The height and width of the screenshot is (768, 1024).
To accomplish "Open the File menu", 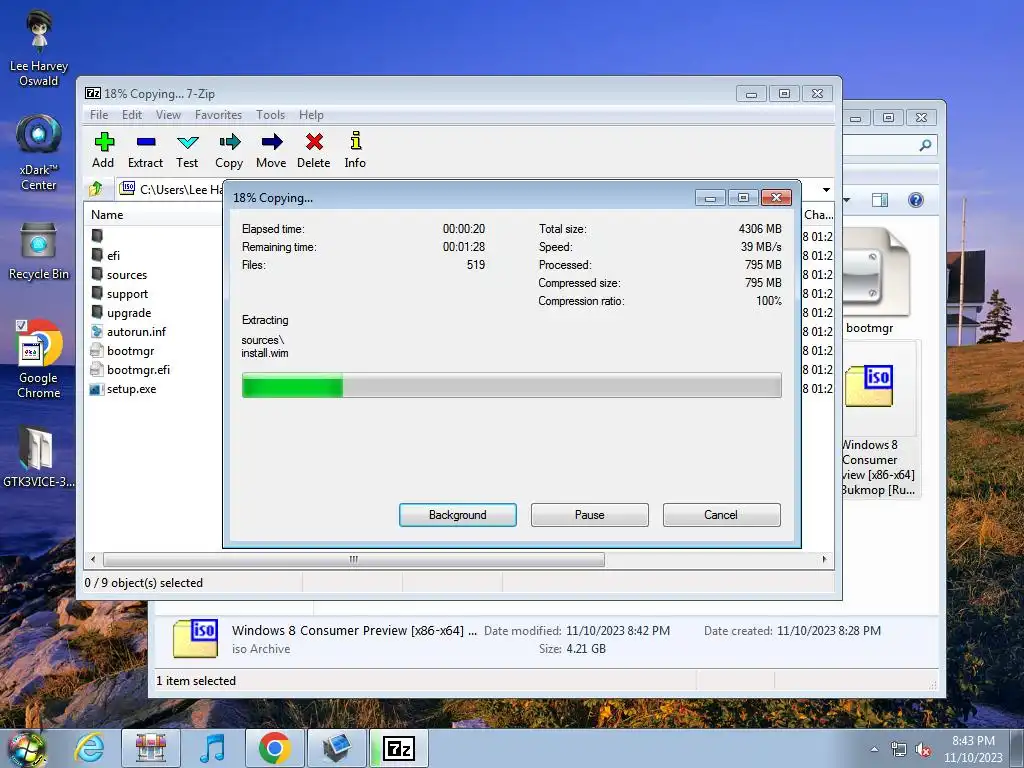I will tap(99, 115).
